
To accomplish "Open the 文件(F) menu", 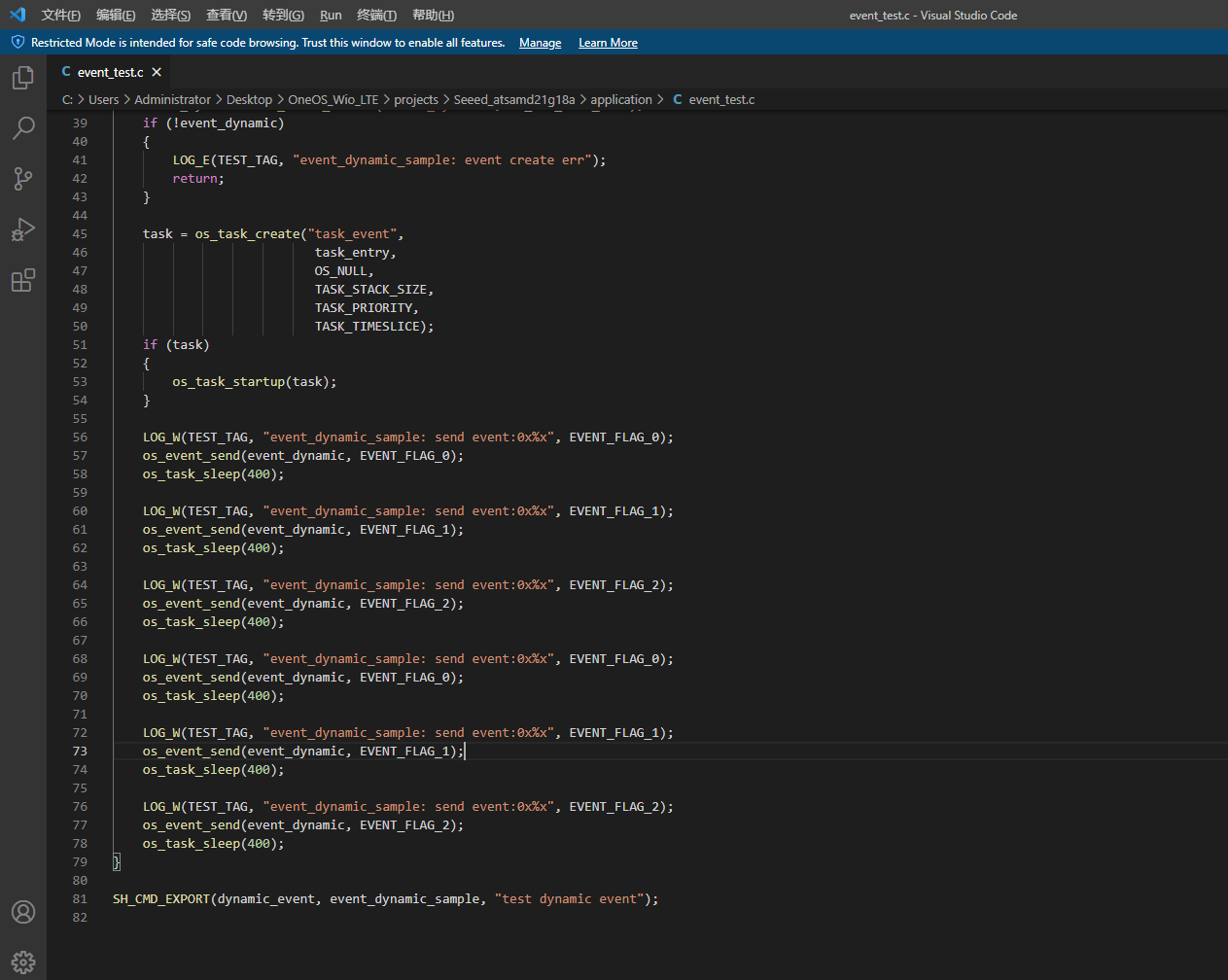I will tap(61, 15).
